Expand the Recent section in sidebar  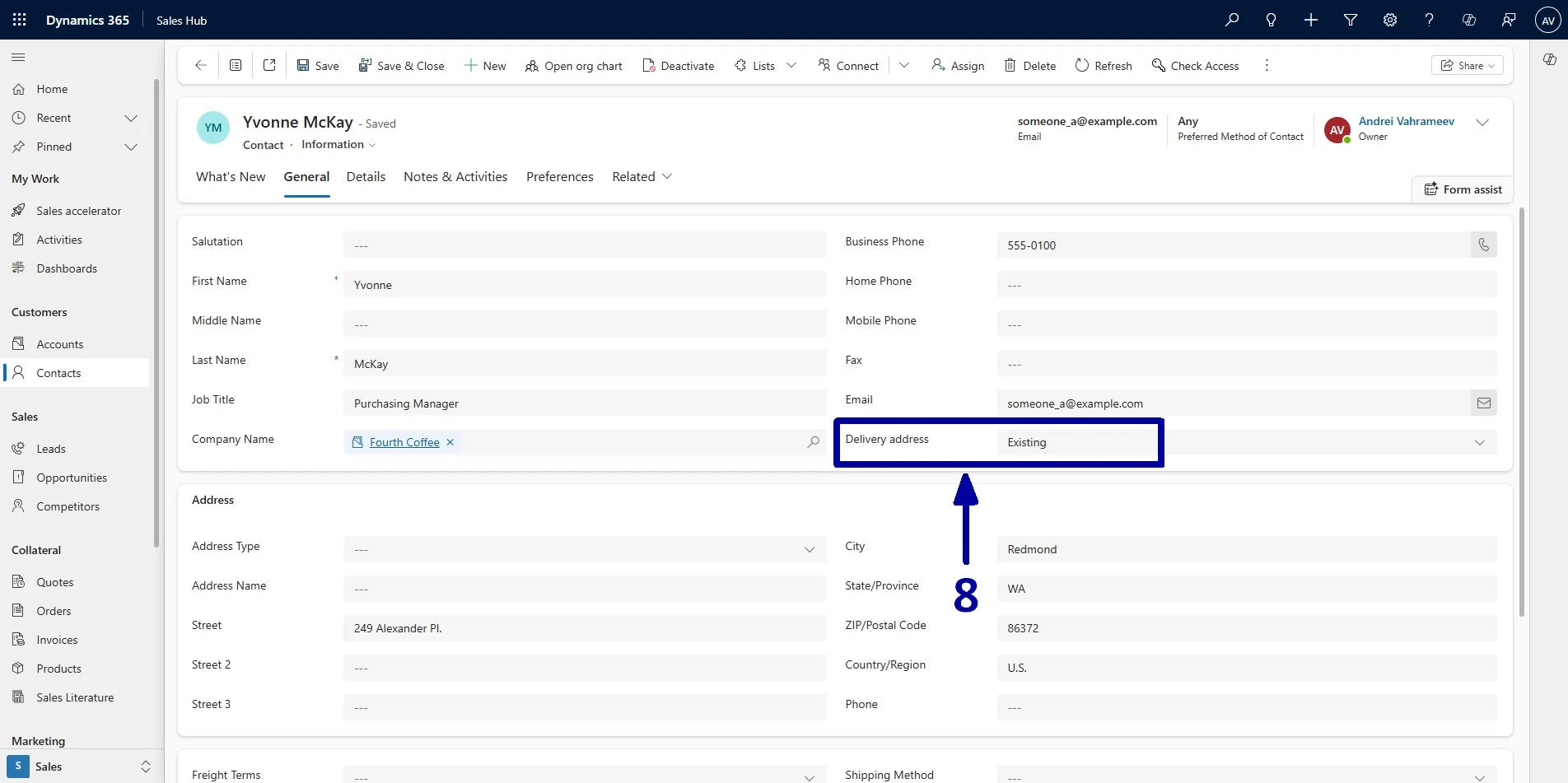[x=130, y=118]
